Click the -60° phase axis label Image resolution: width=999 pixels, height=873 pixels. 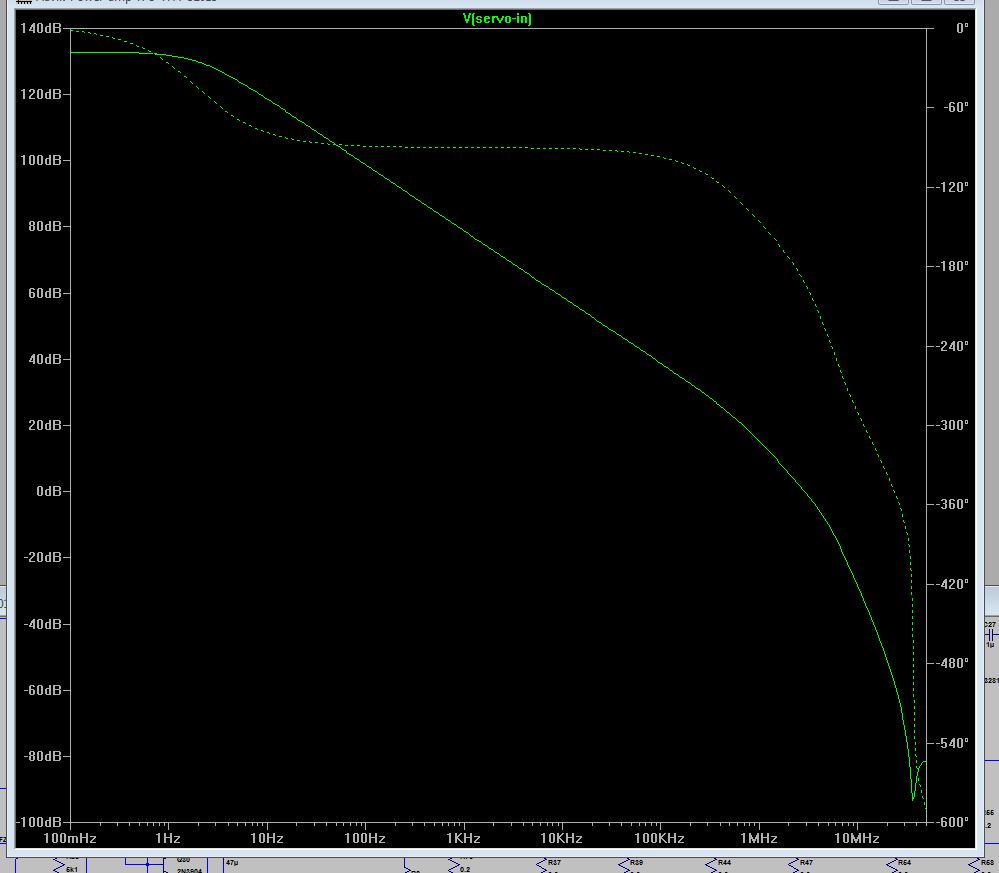pyautogui.click(x=956, y=107)
